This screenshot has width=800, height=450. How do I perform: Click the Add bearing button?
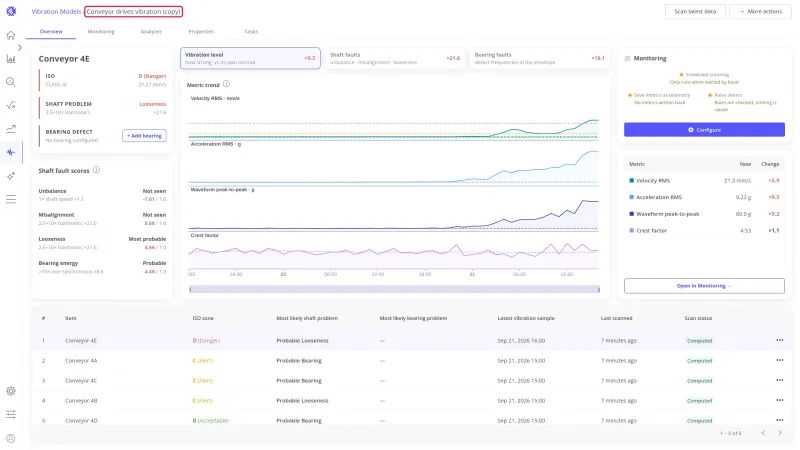144,136
